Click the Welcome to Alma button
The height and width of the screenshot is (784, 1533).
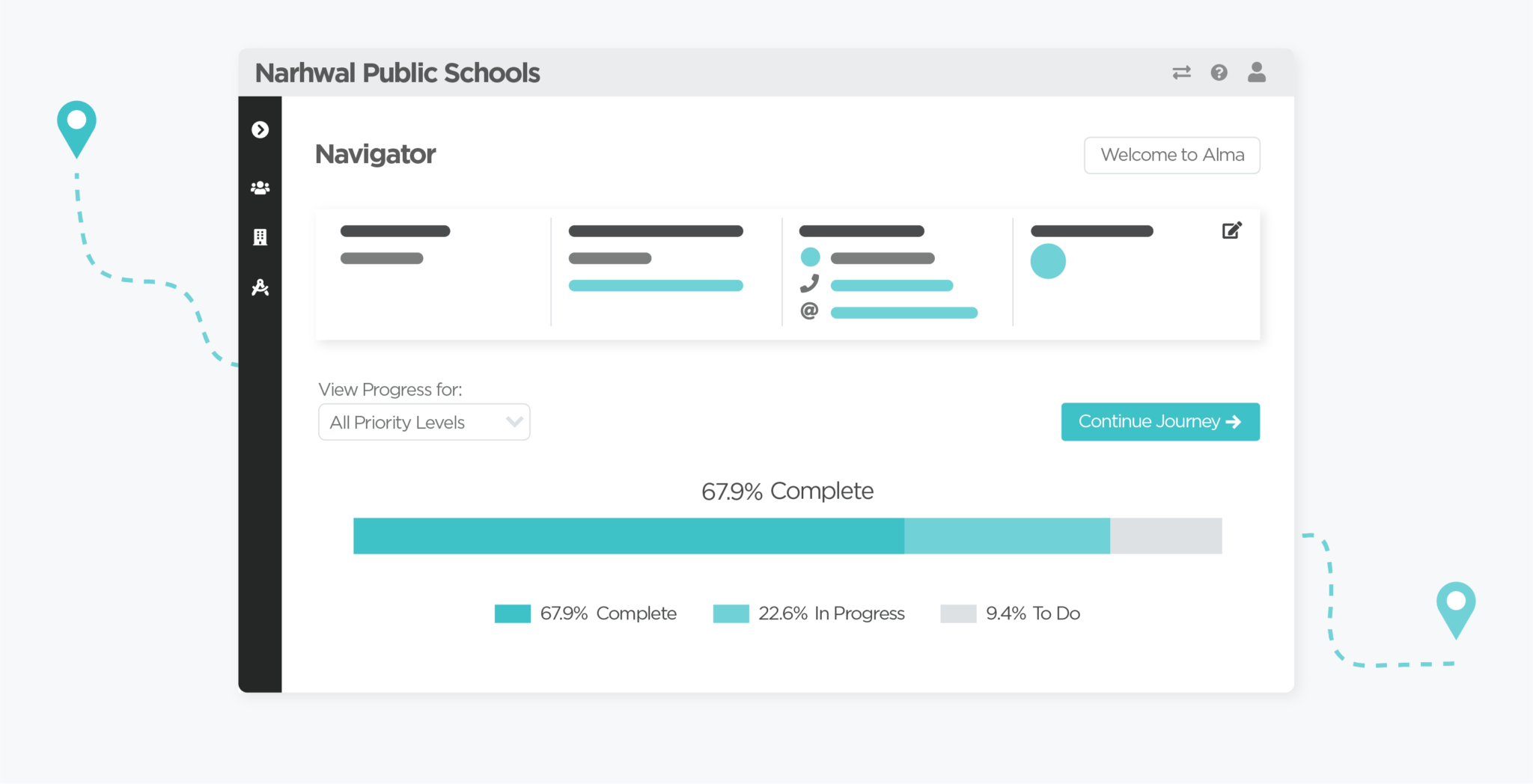click(1171, 155)
